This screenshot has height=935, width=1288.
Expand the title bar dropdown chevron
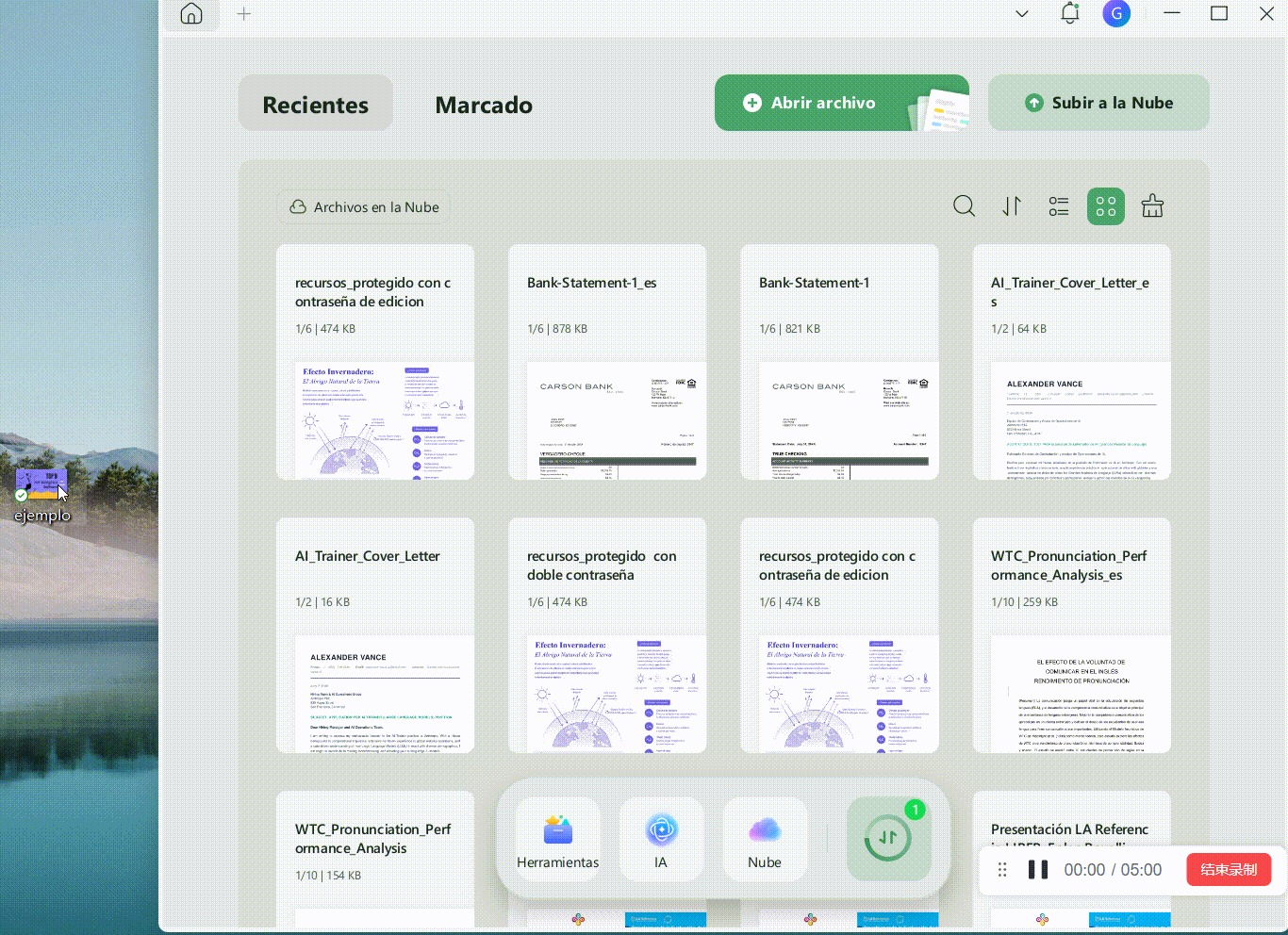coord(1022,14)
